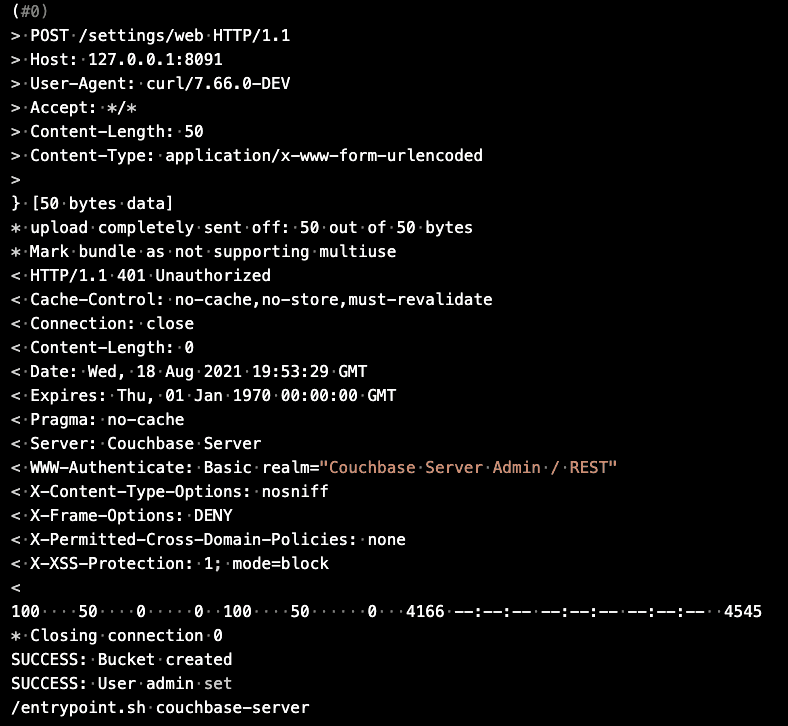Image resolution: width=788 pixels, height=726 pixels.
Task: Click the Expires Thu, 01 Jan 1970 line
Action: click(204, 396)
